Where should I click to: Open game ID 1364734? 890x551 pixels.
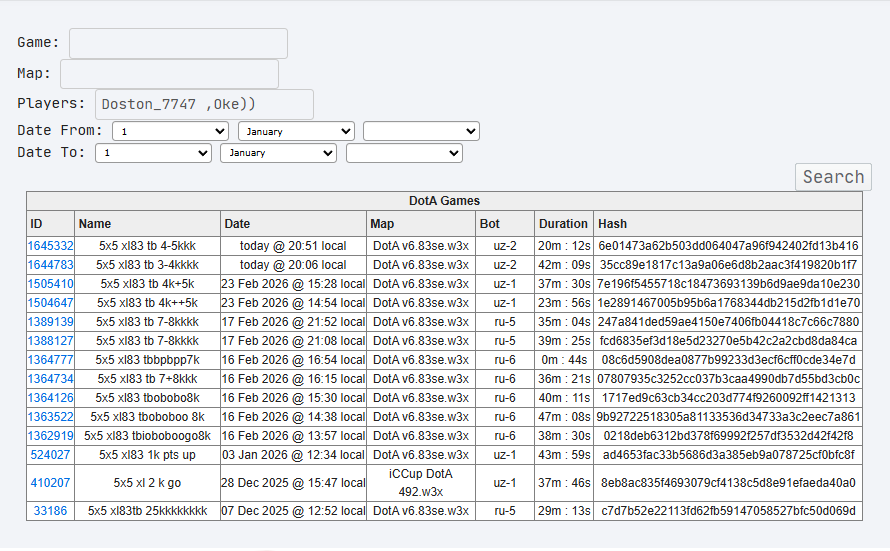[x=51, y=379]
